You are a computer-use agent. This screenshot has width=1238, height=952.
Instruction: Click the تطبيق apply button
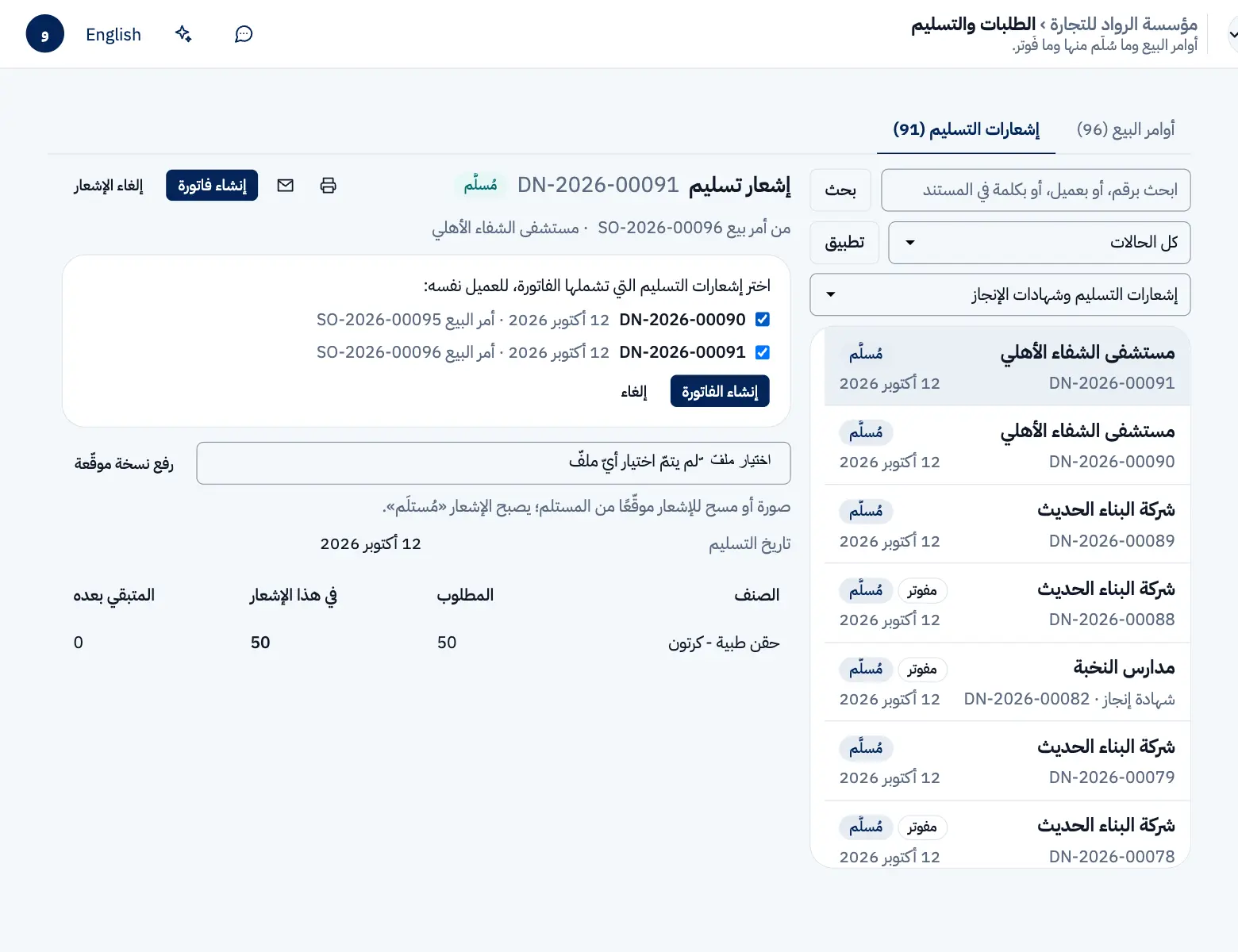point(844,242)
